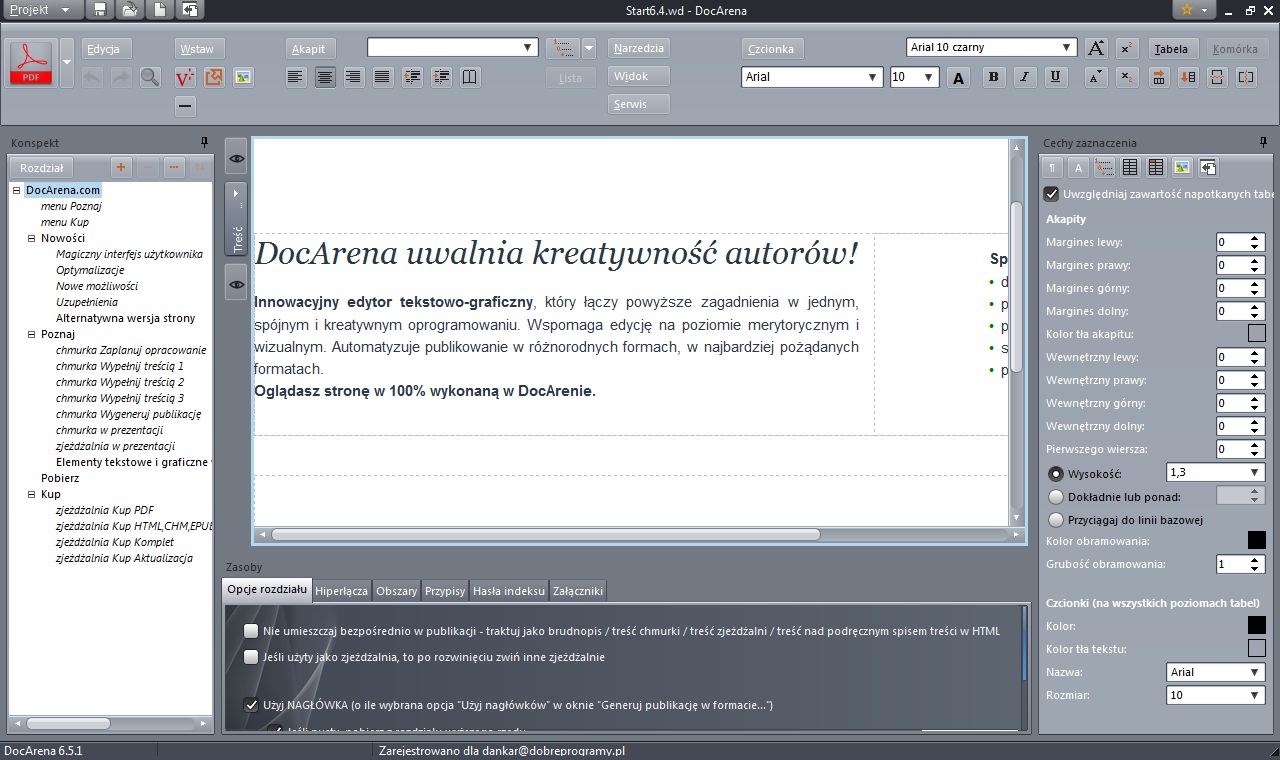Click the orange arrow-in-box icon under Wstaw

213,77
